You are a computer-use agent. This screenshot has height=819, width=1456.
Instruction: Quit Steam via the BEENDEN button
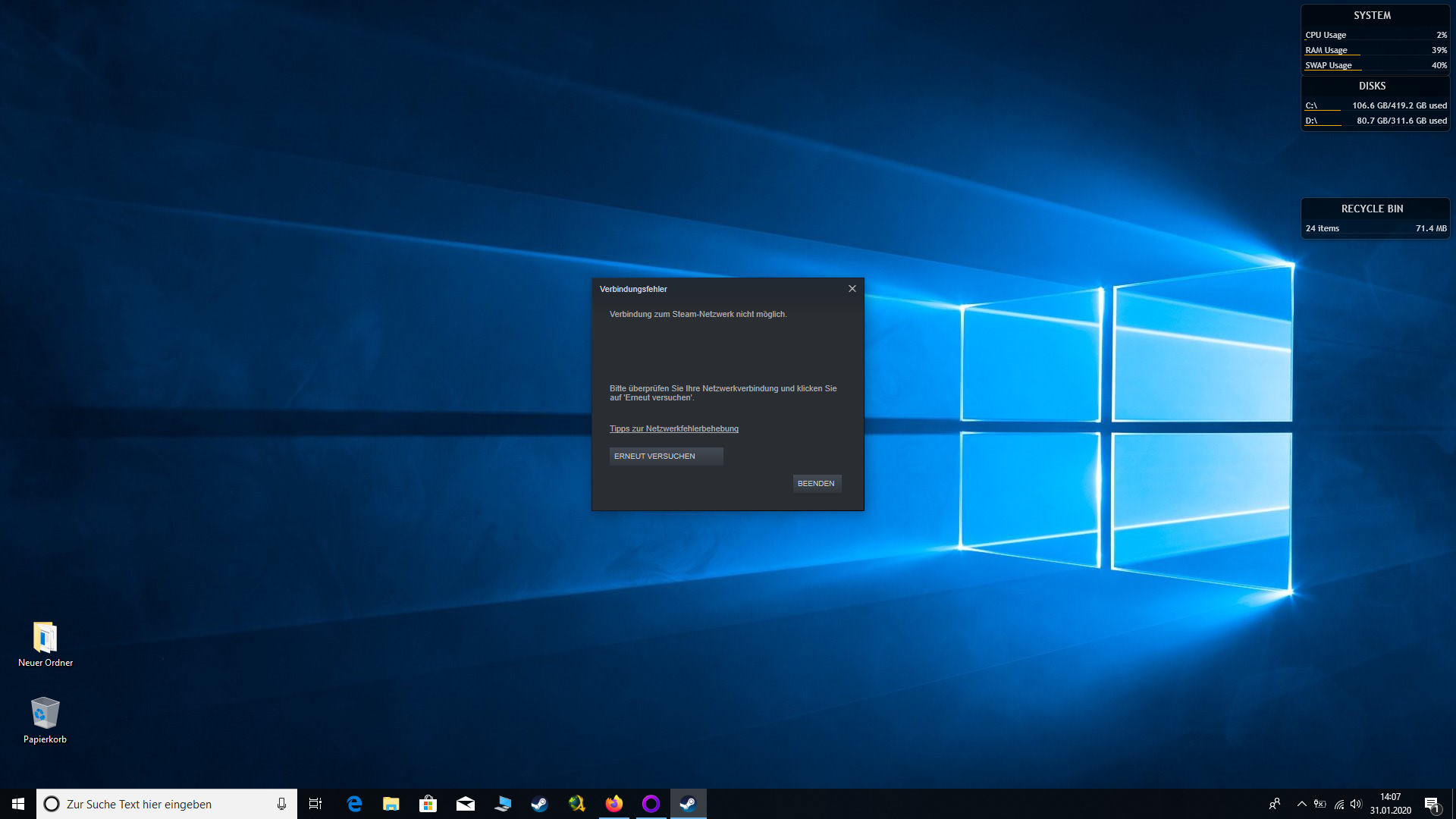pyautogui.click(x=817, y=483)
